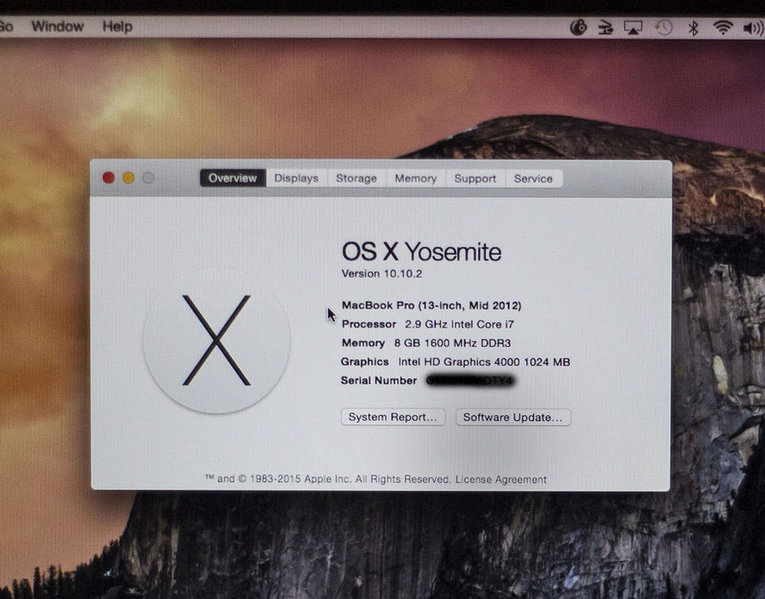Open Time Machine menu bar icon

tap(663, 27)
